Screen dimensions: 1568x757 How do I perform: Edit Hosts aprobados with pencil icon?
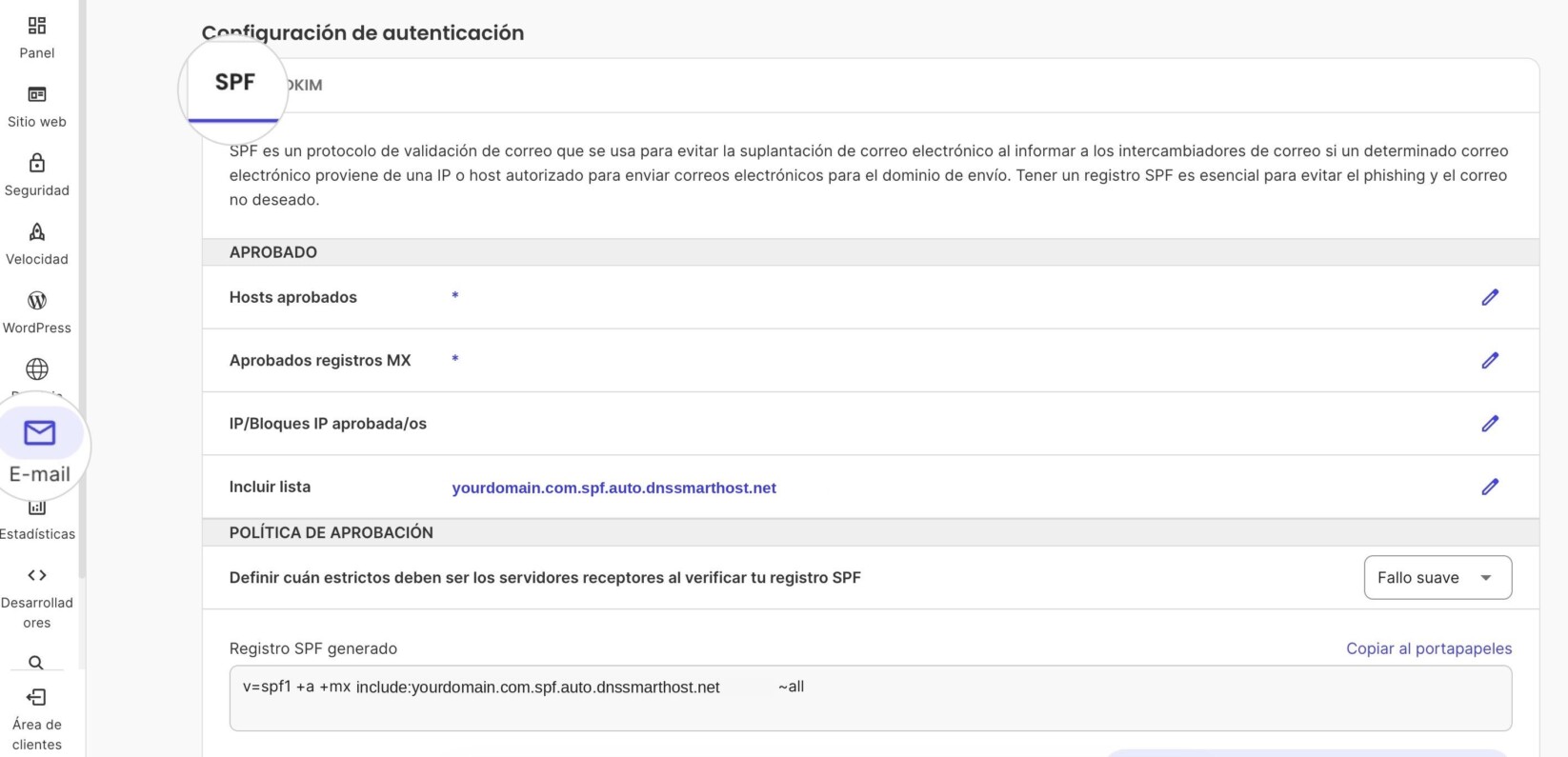[1490, 297]
